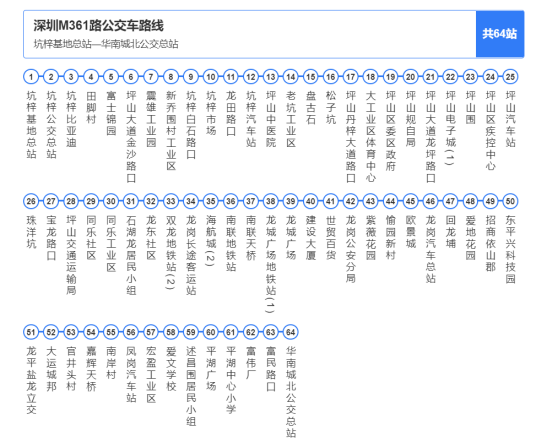Click the 华南城北公交总站 station label
The height and width of the screenshot is (447, 536).
291,392
